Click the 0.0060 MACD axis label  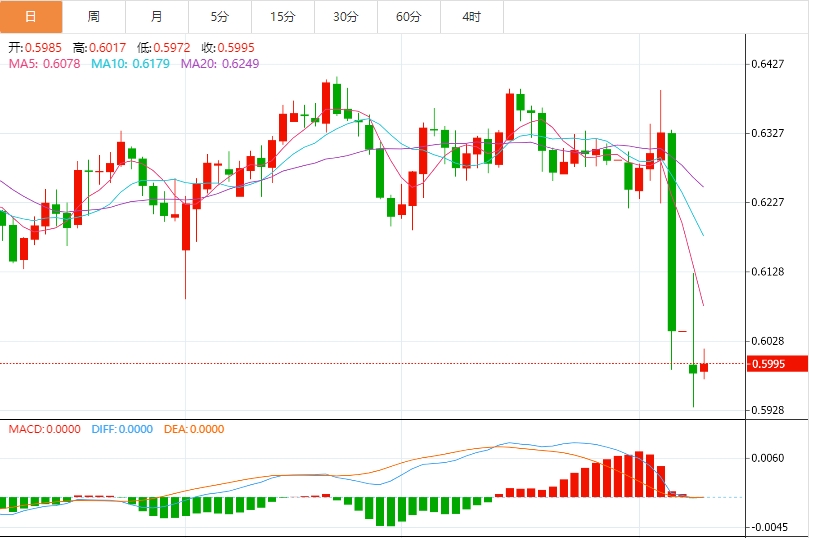coord(768,458)
